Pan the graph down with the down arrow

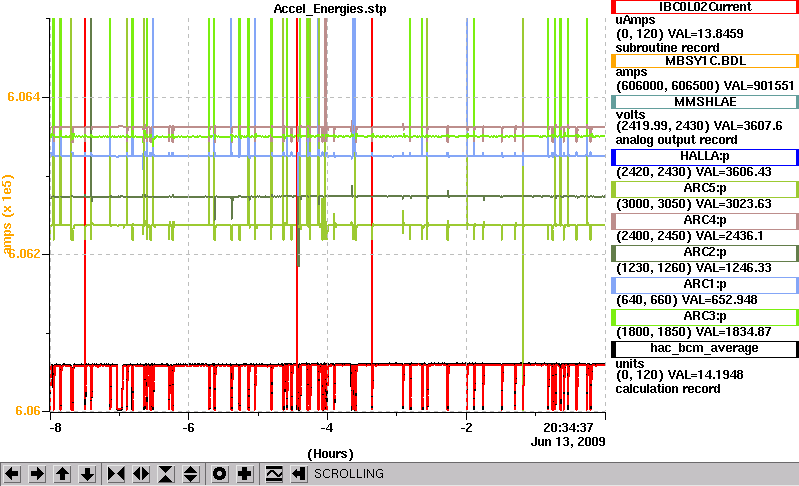click(88, 474)
